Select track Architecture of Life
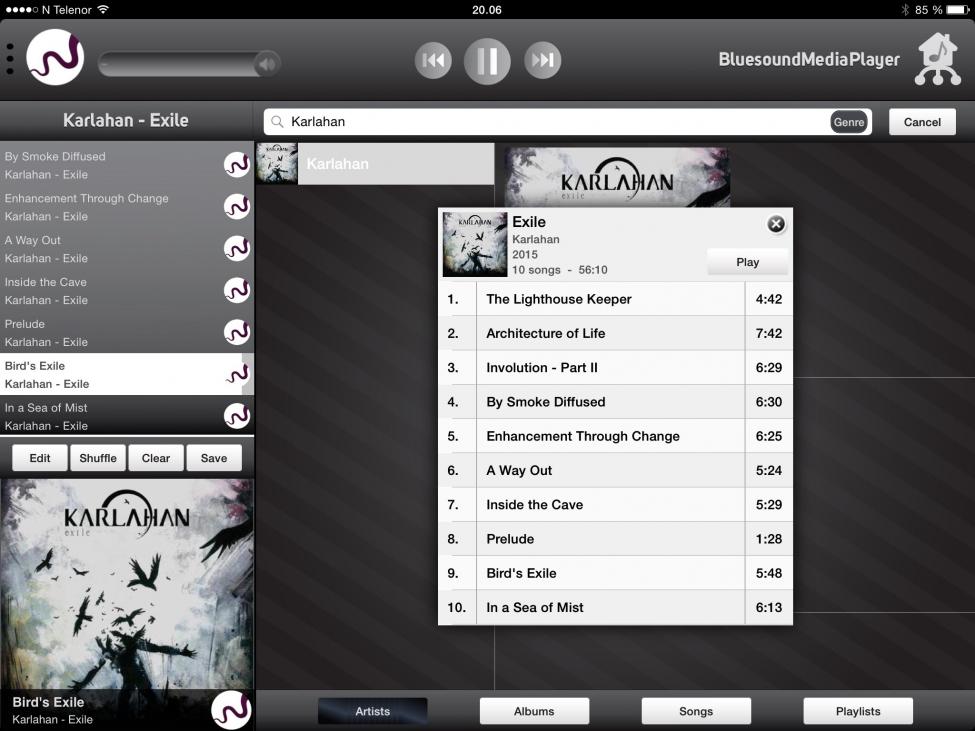The width and height of the screenshot is (975, 731). (x=616, y=333)
